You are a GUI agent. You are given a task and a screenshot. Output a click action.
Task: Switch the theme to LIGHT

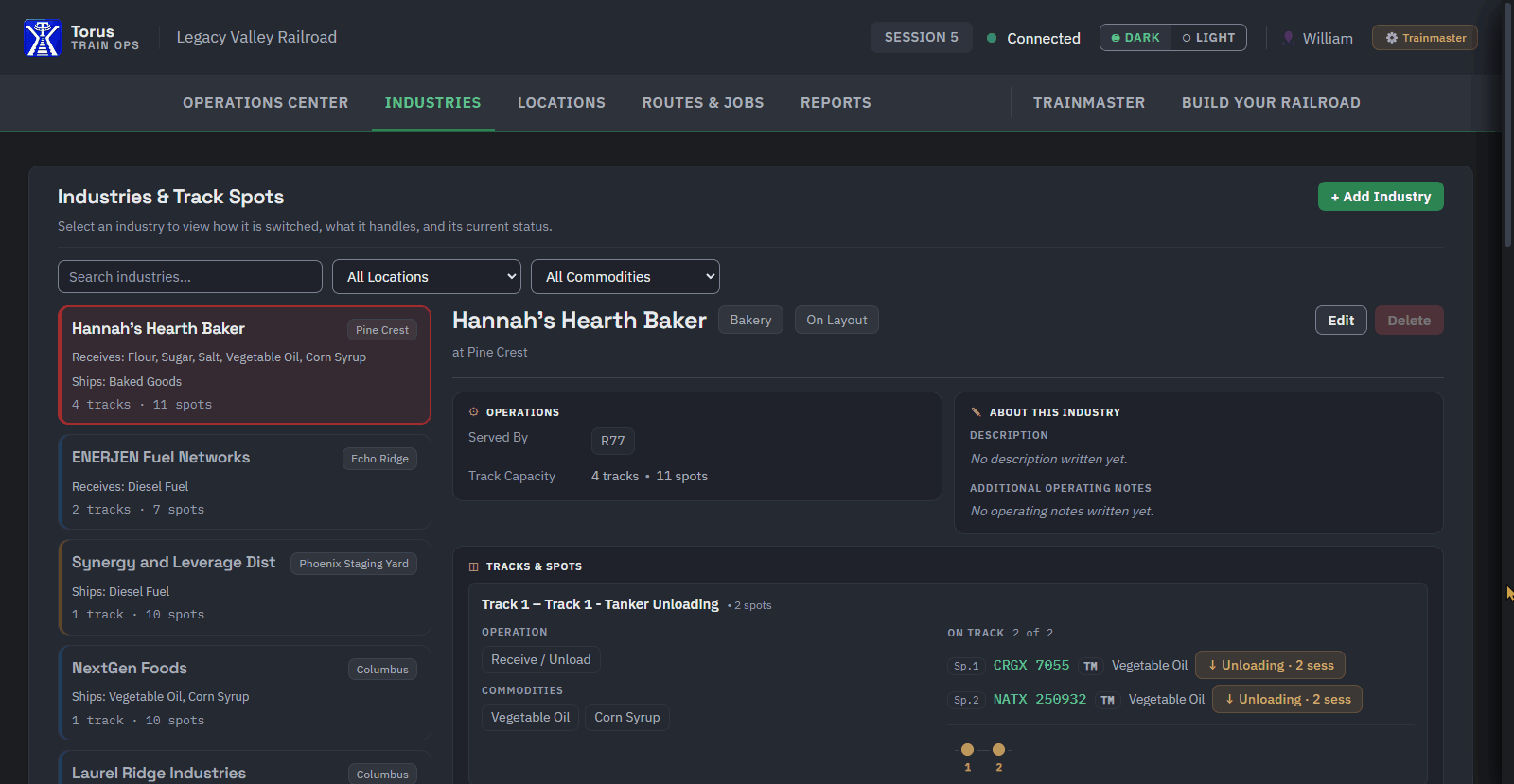click(1208, 38)
